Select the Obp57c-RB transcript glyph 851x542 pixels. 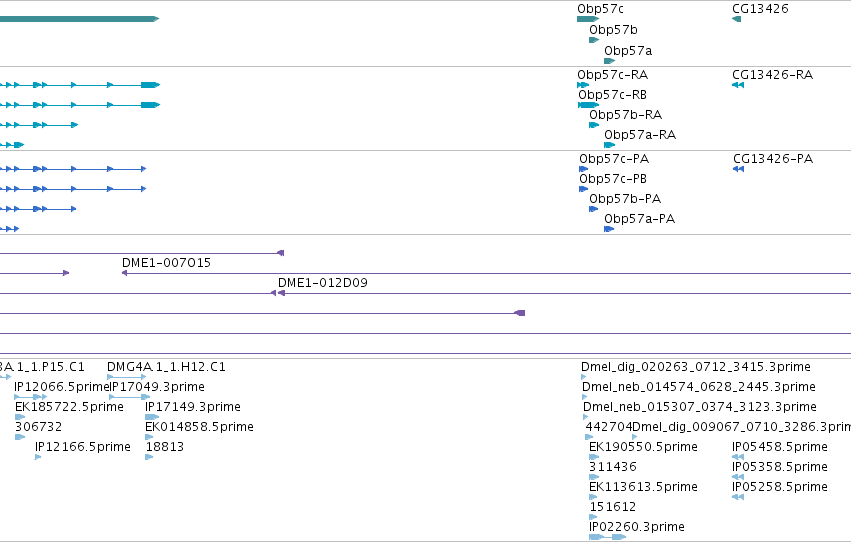tap(588, 105)
